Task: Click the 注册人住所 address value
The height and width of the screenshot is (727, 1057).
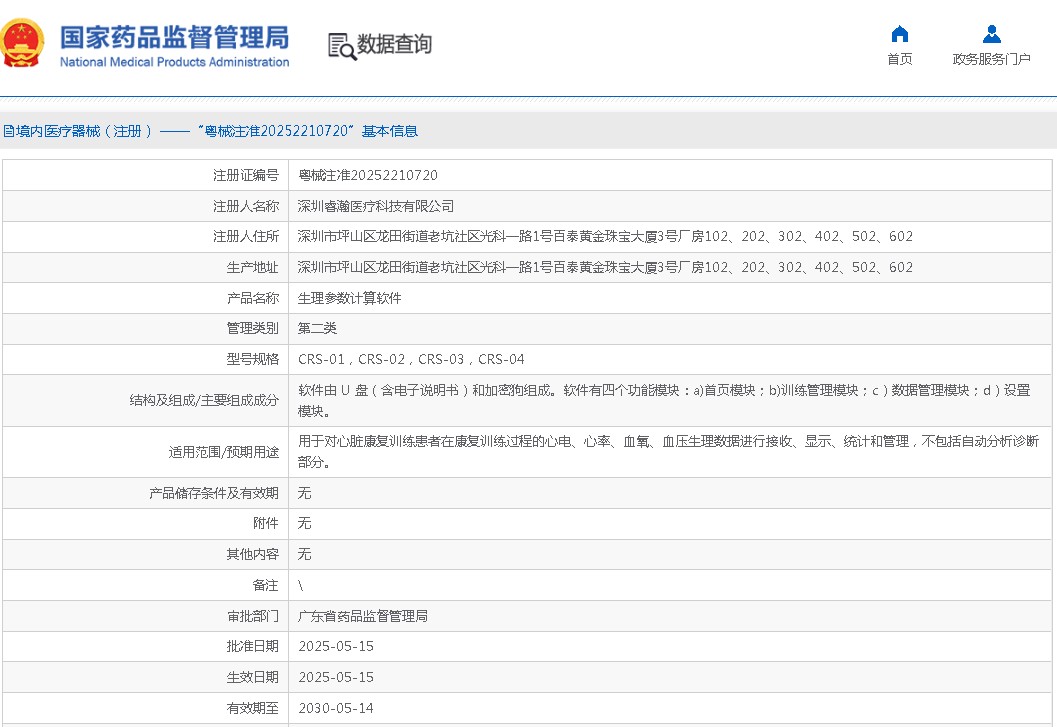Action: tap(605, 237)
